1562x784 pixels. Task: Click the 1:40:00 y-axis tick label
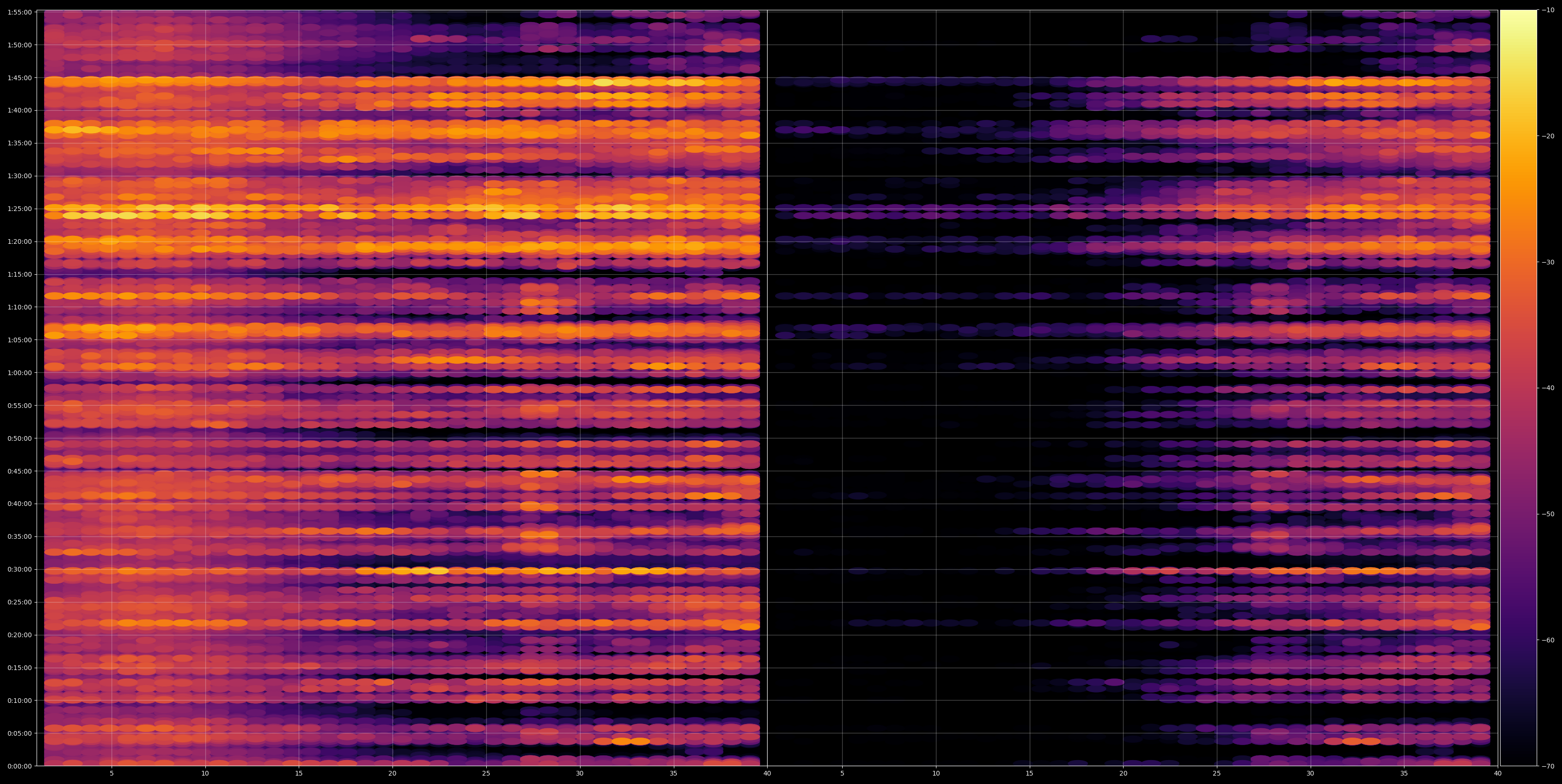(x=19, y=110)
